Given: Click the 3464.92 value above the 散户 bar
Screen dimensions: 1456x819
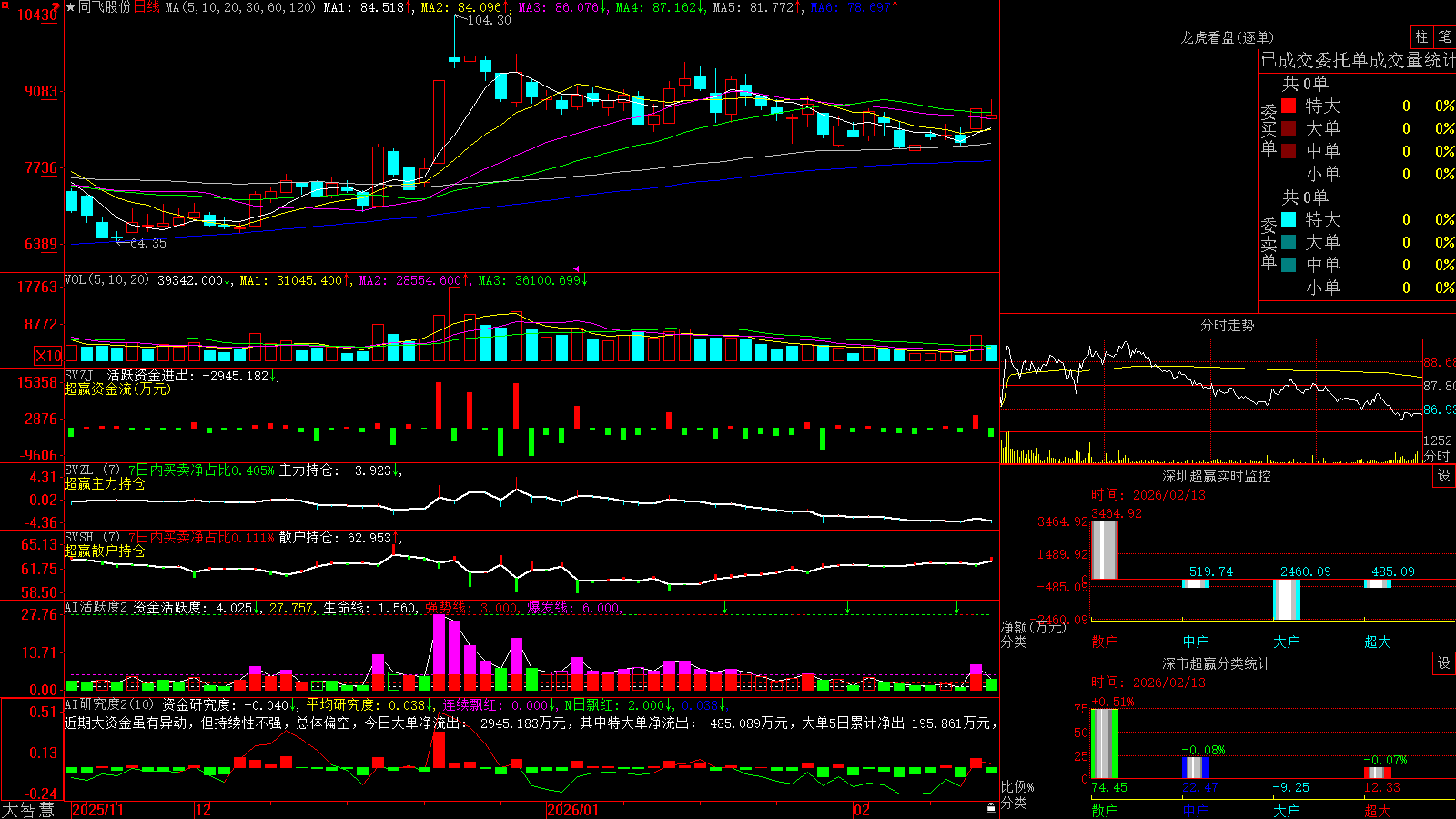Looking at the screenshot, I should point(1117,513).
